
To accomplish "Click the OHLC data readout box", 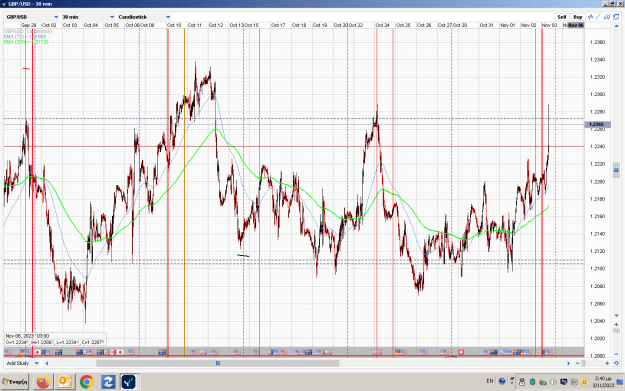I will pyautogui.click(x=55, y=339).
